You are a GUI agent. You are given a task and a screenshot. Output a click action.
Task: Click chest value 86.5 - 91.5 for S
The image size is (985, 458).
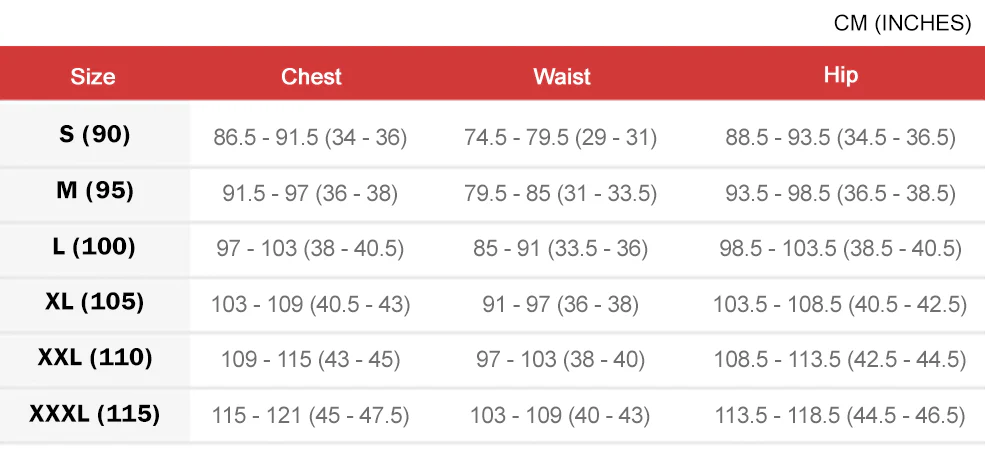point(310,137)
